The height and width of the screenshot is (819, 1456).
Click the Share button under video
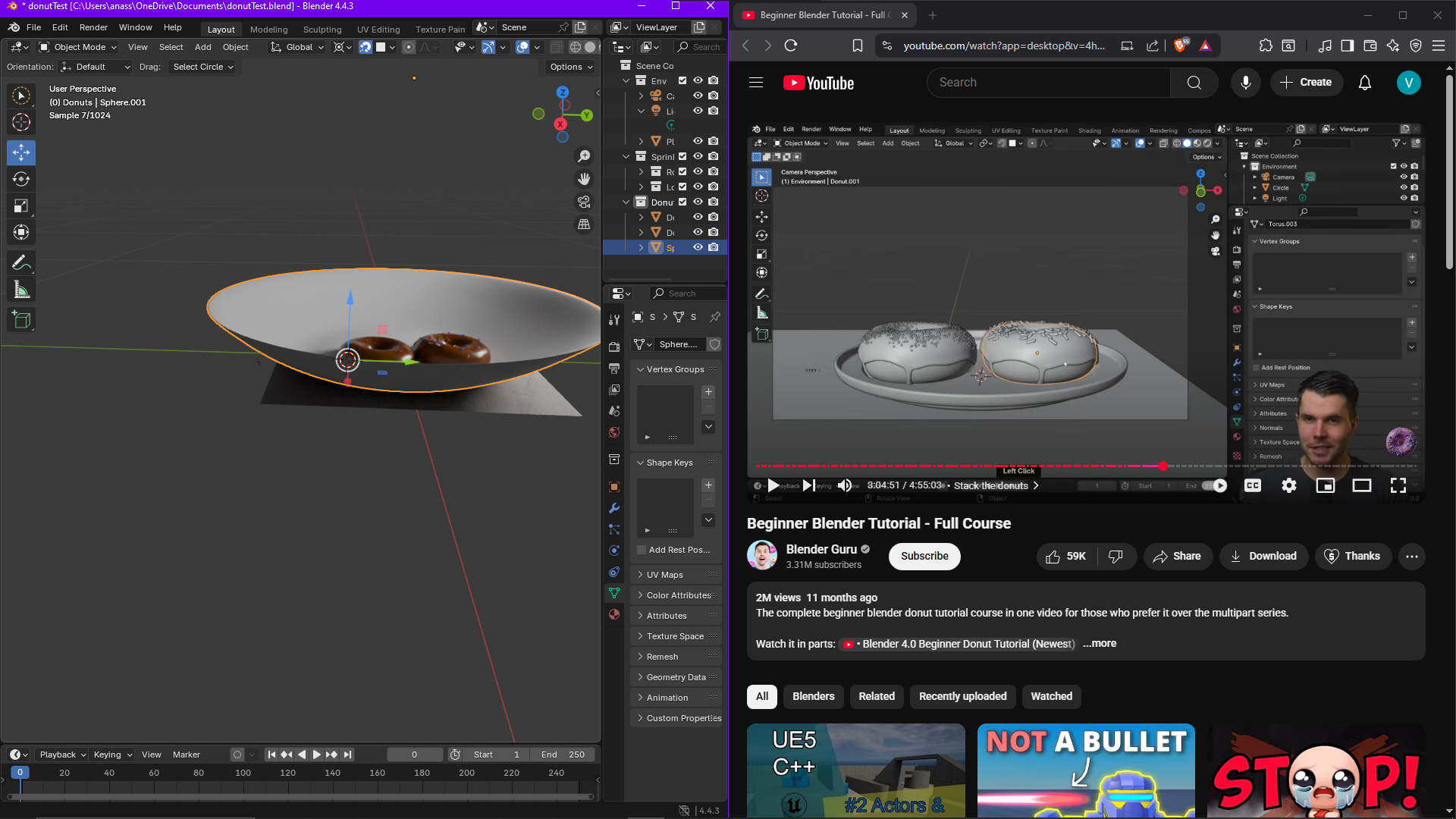click(x=1177, y=556)
